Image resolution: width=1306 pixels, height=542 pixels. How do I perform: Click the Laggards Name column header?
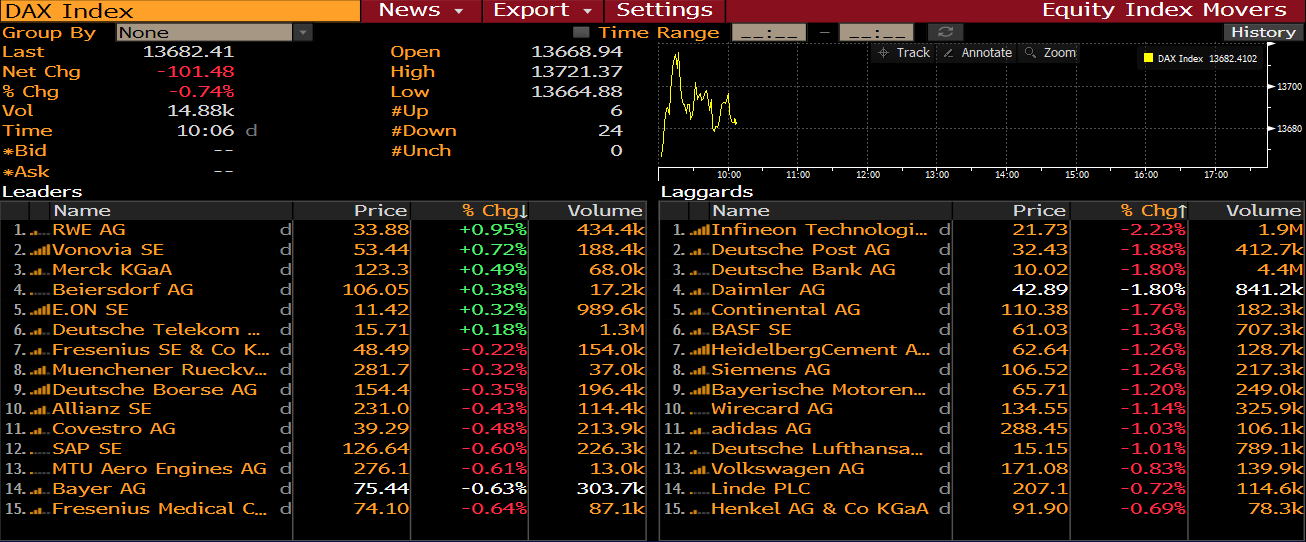click(x=830, y=211)
